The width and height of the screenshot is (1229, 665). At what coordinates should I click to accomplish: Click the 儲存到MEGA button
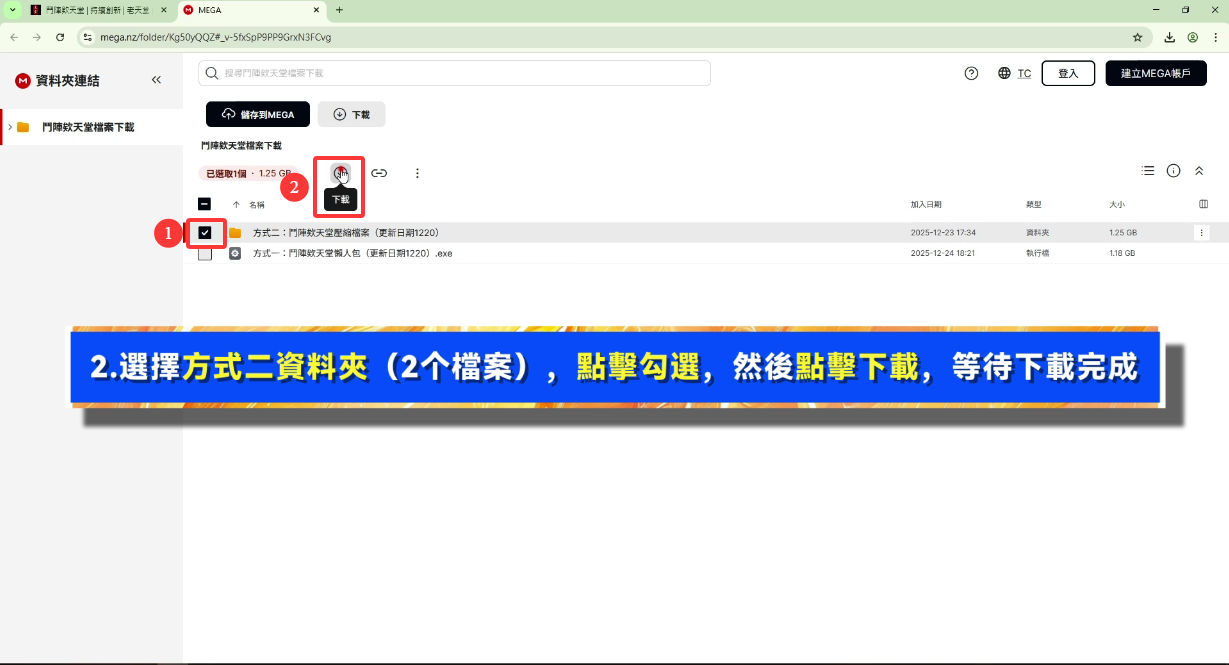(x=258, y=114)
